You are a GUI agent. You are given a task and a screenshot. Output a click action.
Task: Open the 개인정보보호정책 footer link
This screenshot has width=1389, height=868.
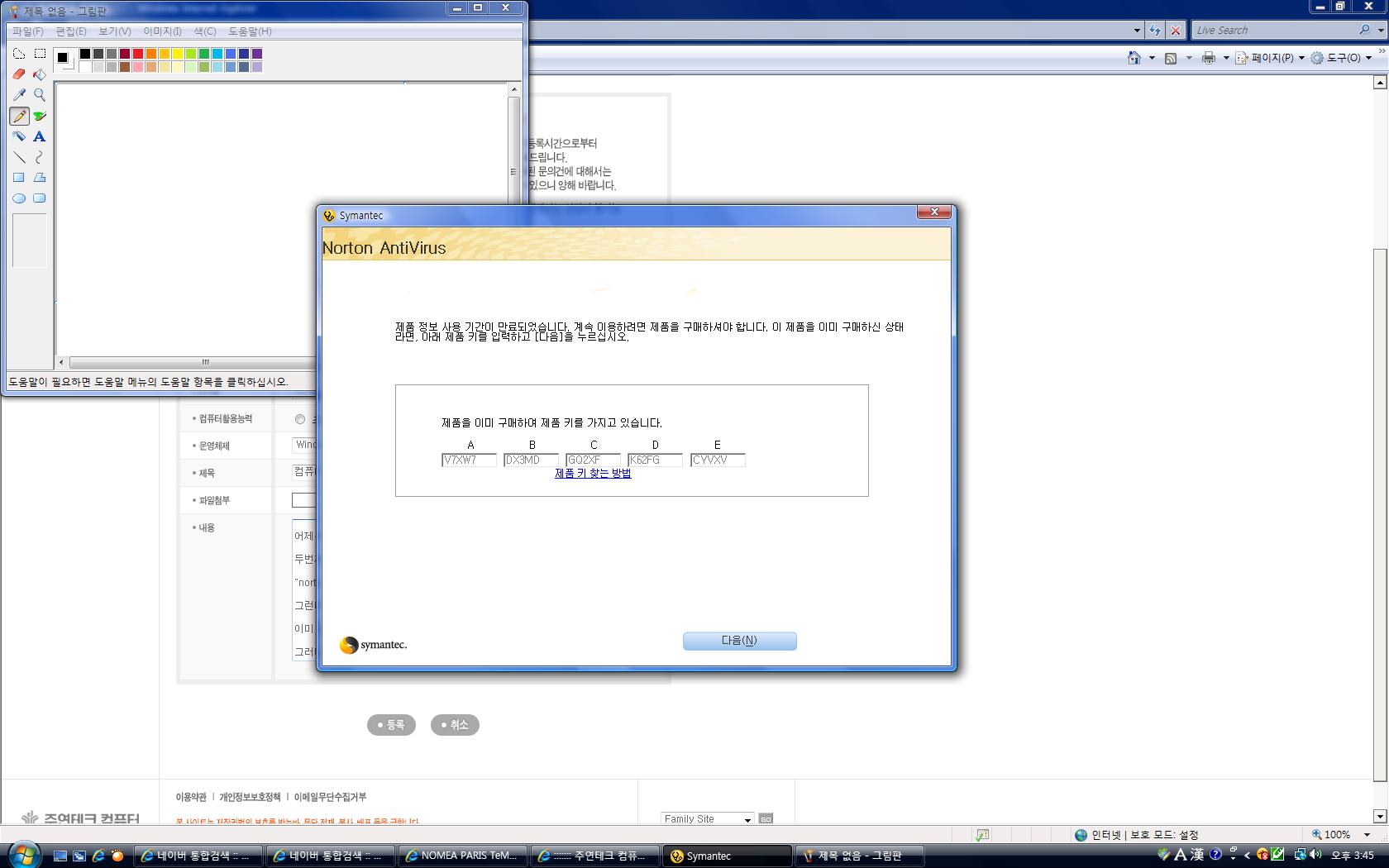pos(250,797)
